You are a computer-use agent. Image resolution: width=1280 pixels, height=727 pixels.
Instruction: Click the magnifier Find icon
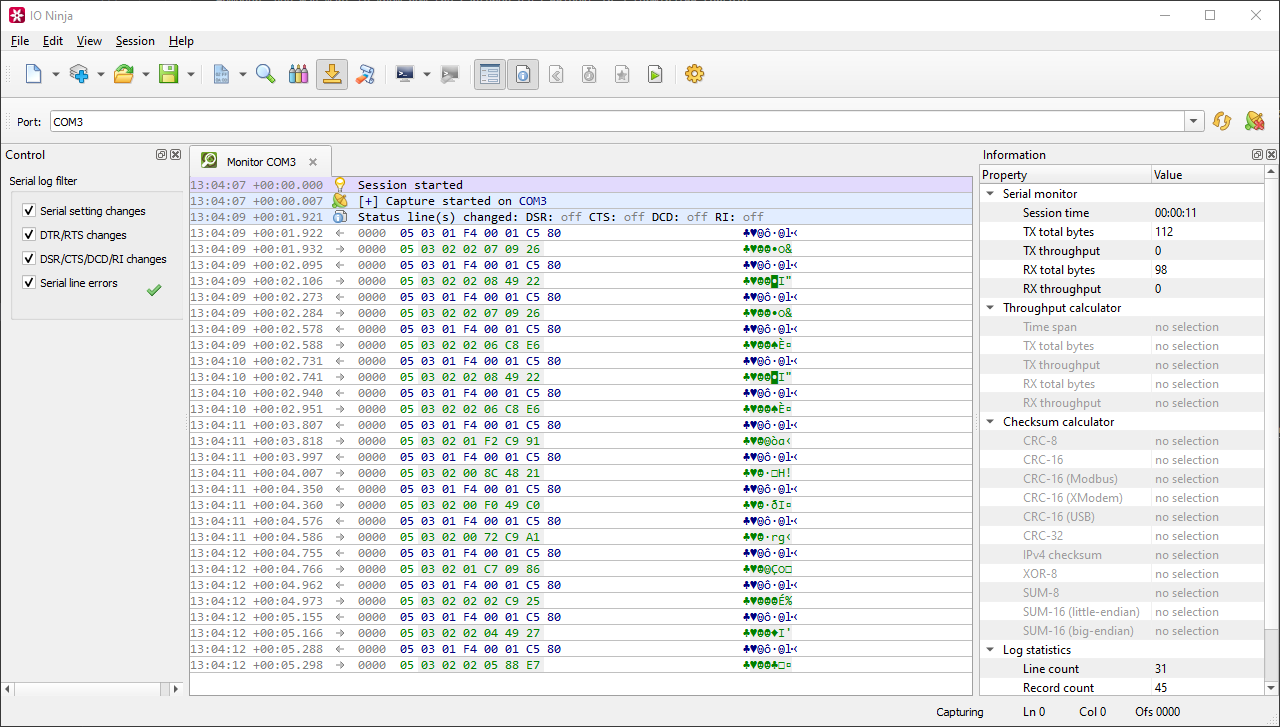coord(266,74)
